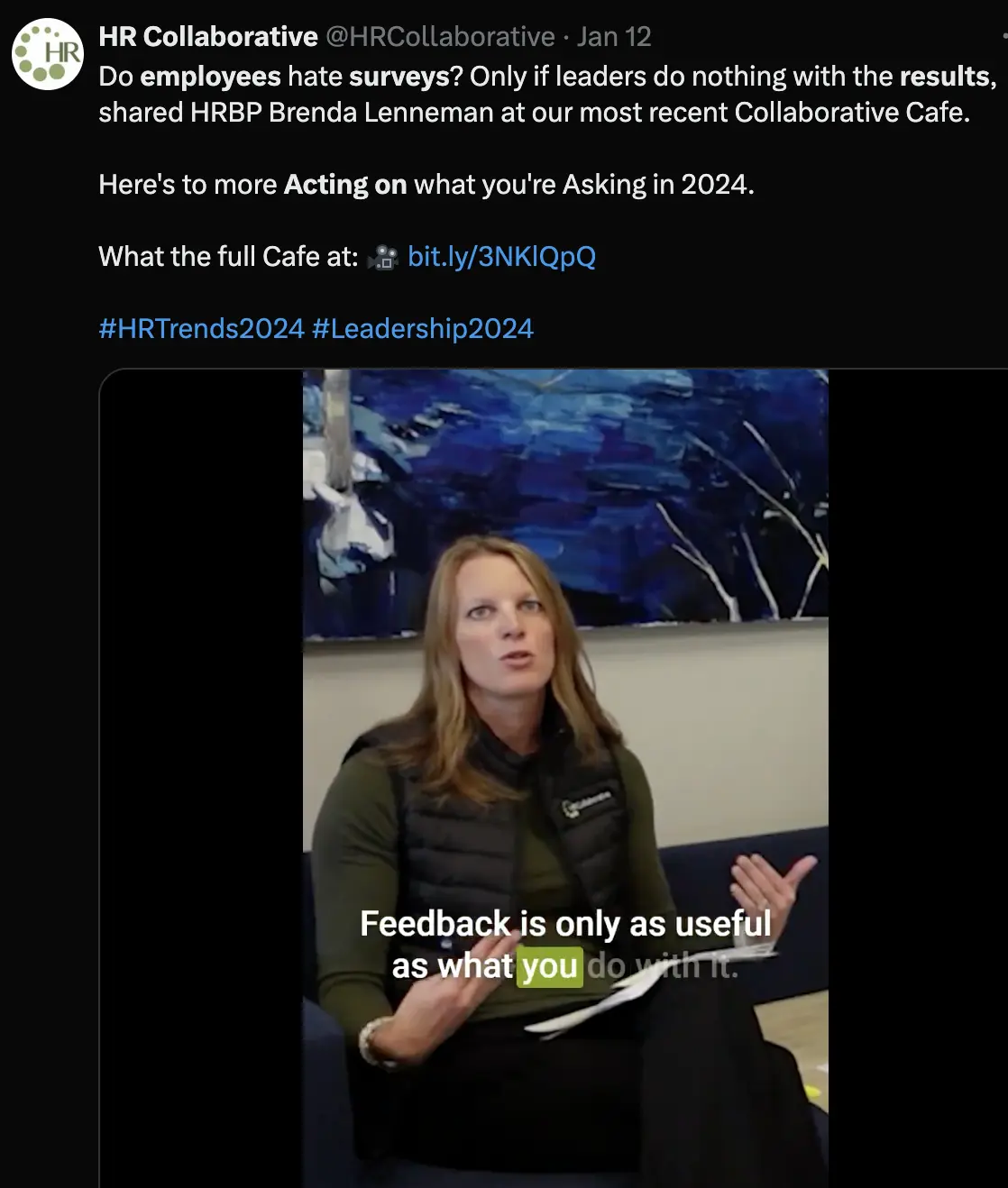
Task: Follow the bit.ly/3NKlQpQ link
Action: pyautogui.click(x=501, y=257)
